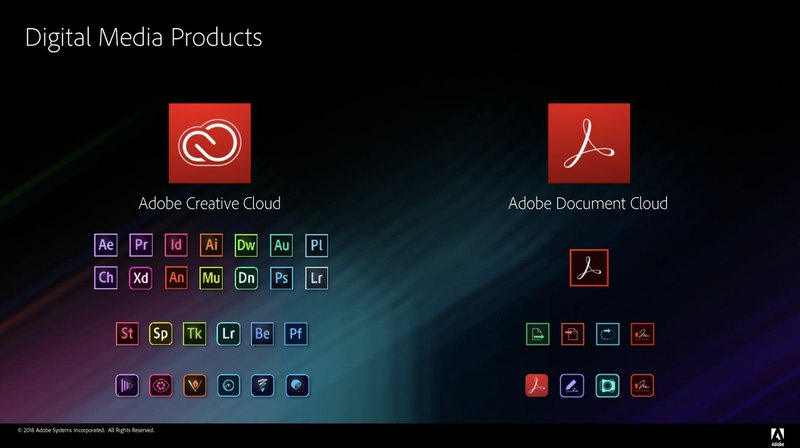This screenshot has width=800, height=448.
Task: Tap the purple Premiere Clip play icon
Action: [x=127, y=385]
